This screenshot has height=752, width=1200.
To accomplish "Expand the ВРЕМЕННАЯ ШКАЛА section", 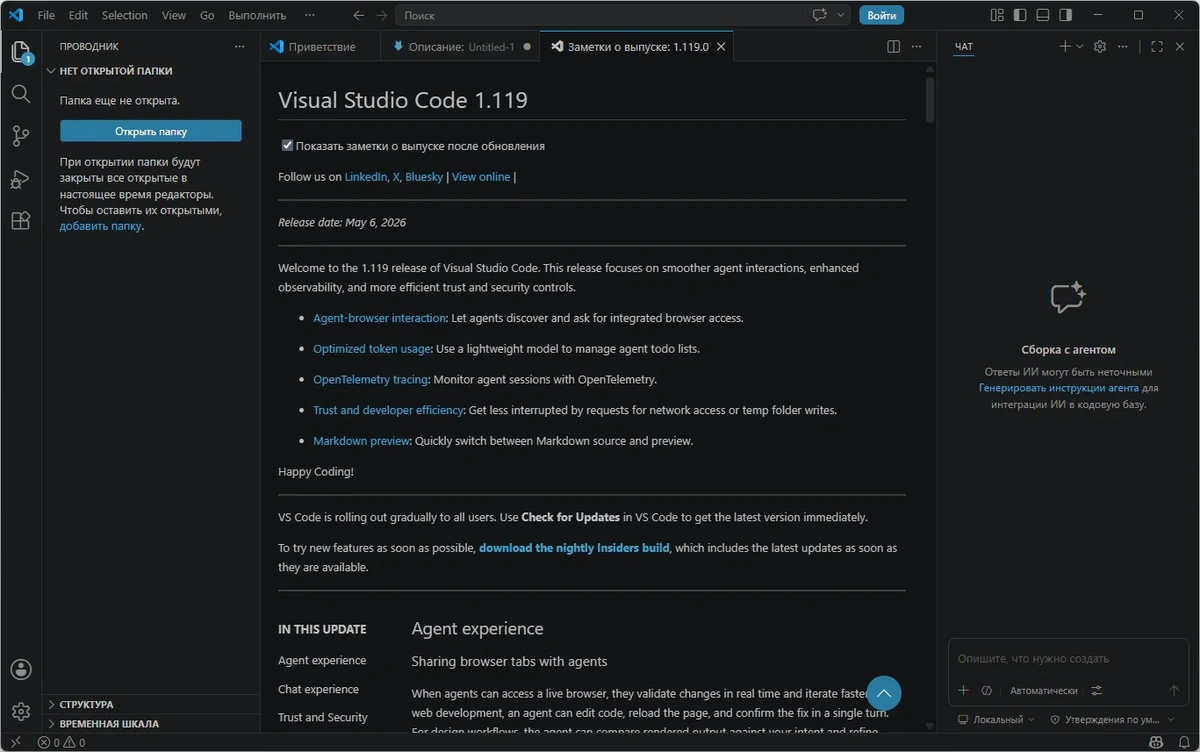I will coord(152,723).
